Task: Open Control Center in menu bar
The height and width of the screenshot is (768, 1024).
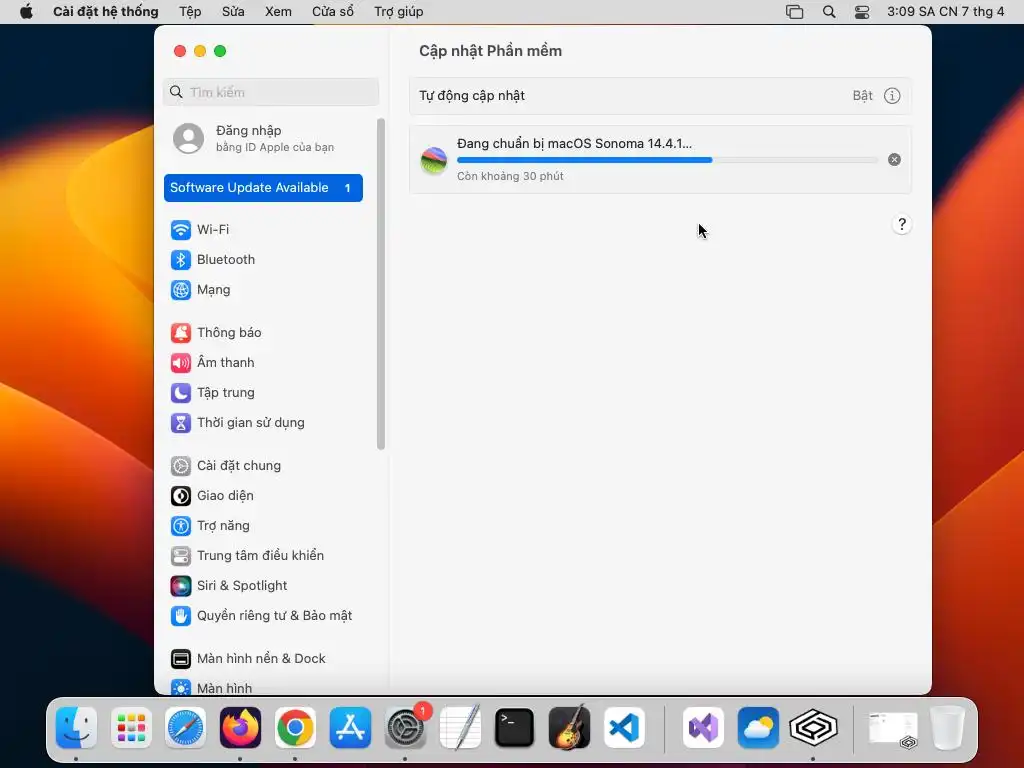Action: (862, 12)
